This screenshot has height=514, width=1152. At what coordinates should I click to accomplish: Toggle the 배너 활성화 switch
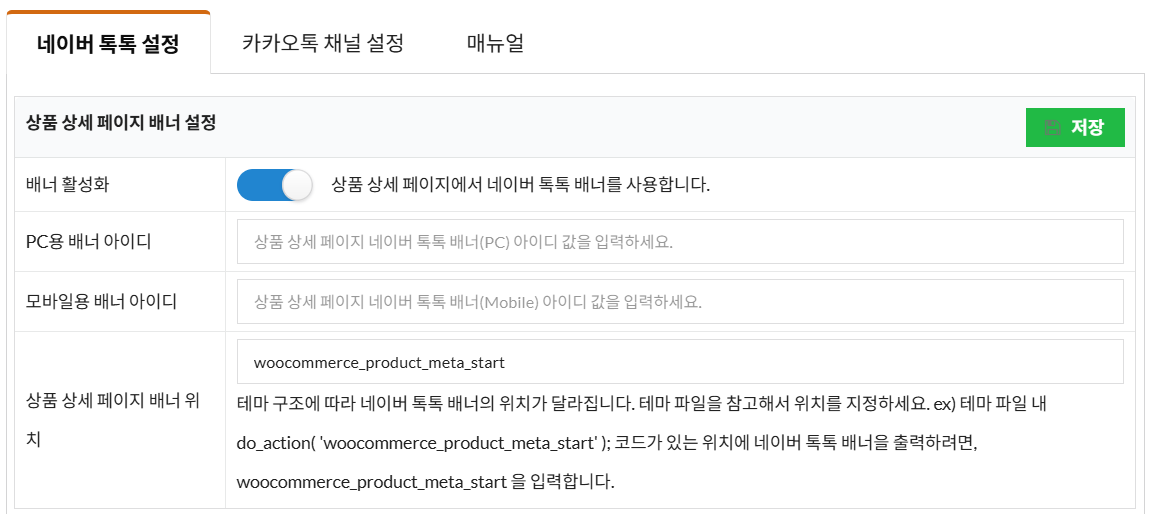pos(274,185)
